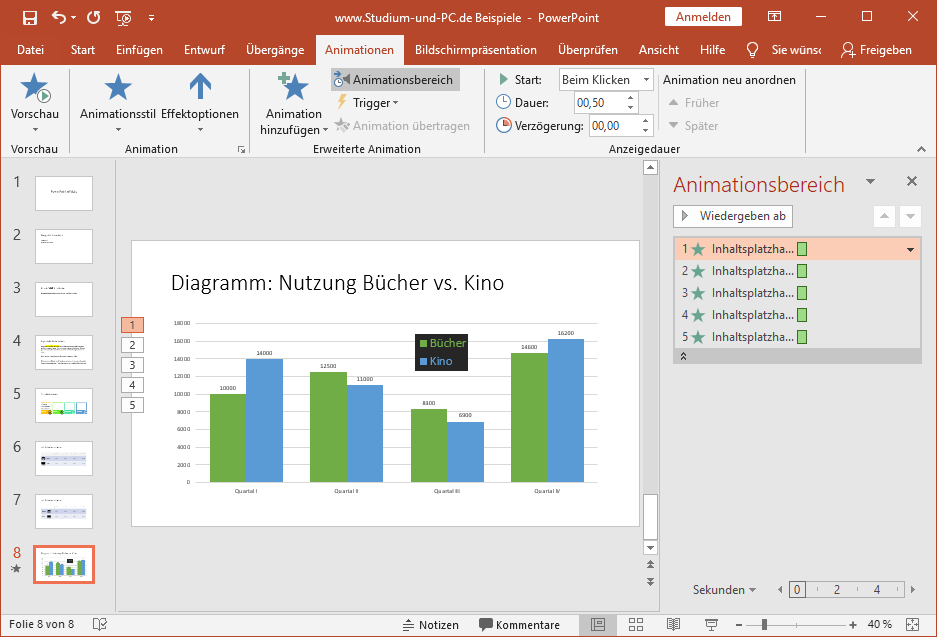Switch to reading view icon
This screenshot has height=637, width=937.
point(673,624)
